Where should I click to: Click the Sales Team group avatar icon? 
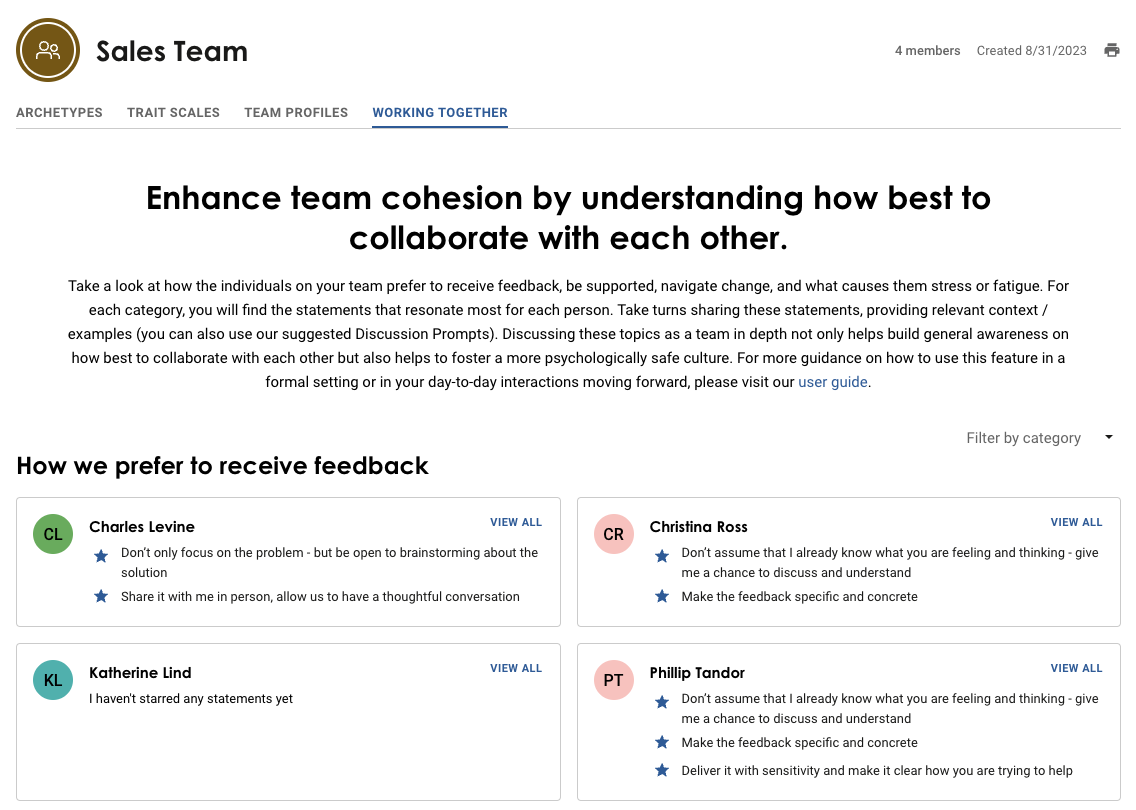coord(47,50)
